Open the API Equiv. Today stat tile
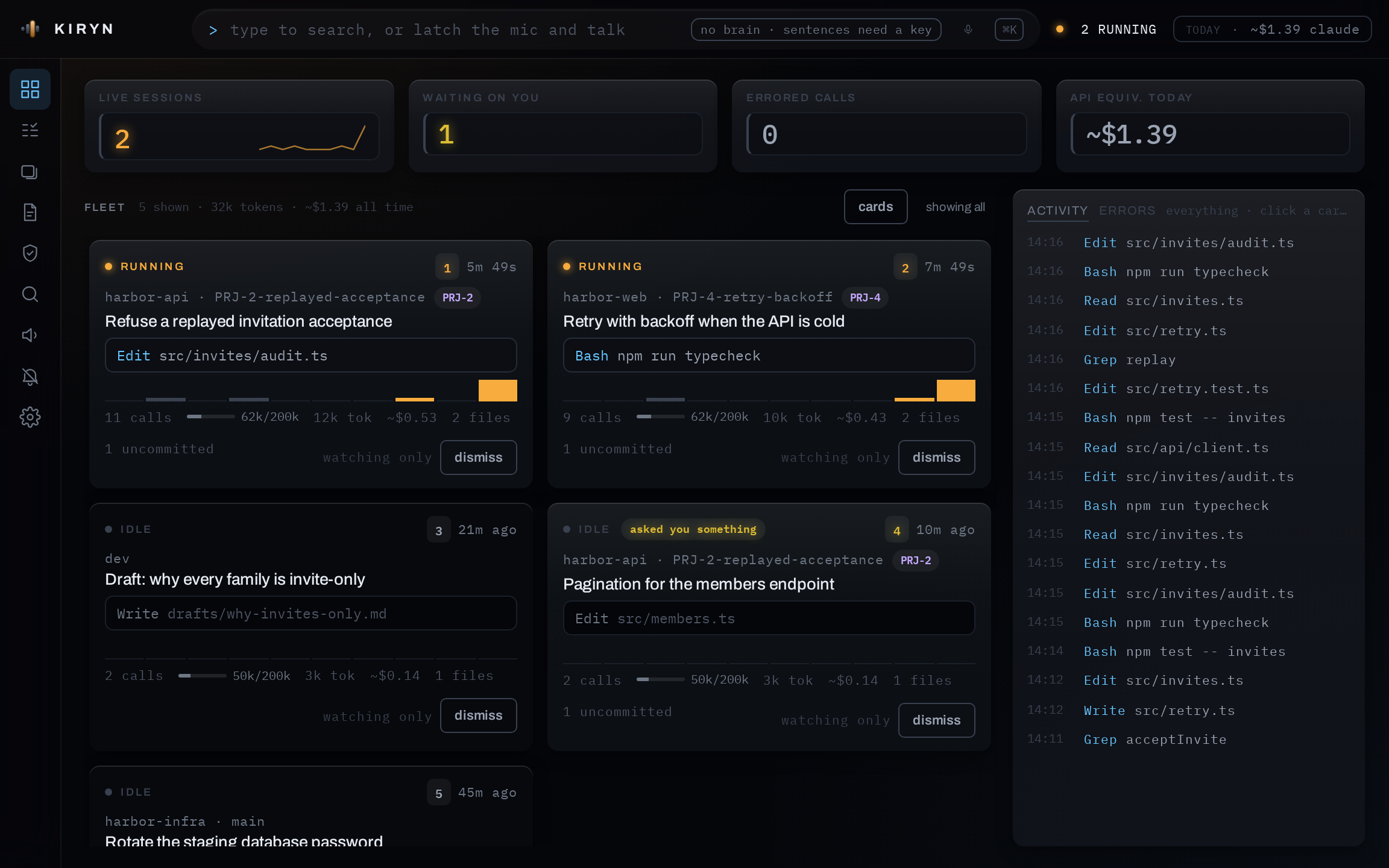Screen dimensions: 1389x868 (x=1211, y=126)
